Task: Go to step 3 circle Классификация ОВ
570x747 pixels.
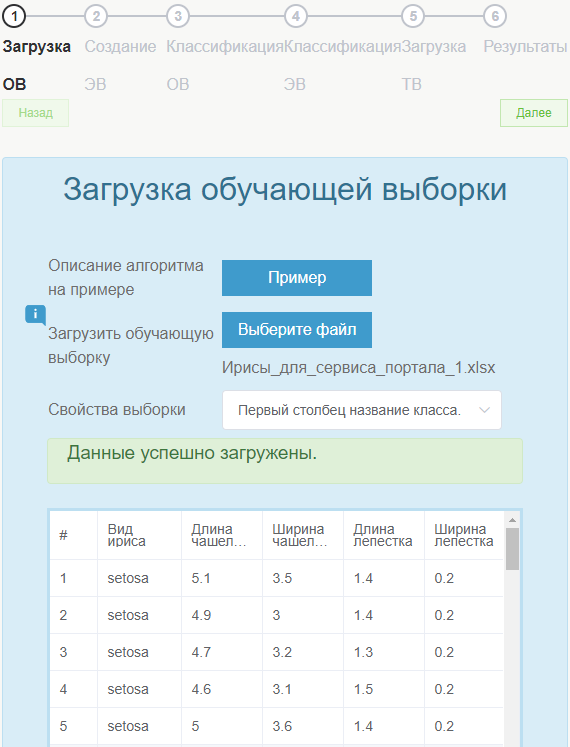Action: 178,16
